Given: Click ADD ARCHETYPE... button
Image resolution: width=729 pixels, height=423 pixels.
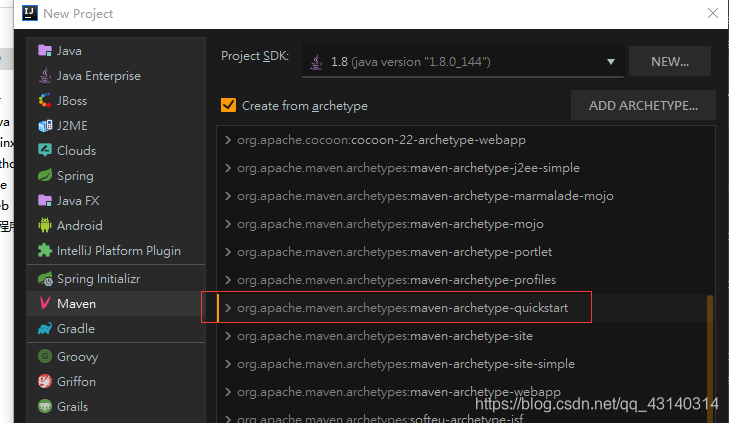Looking at the screenshot, I should [x=643, y=106].
